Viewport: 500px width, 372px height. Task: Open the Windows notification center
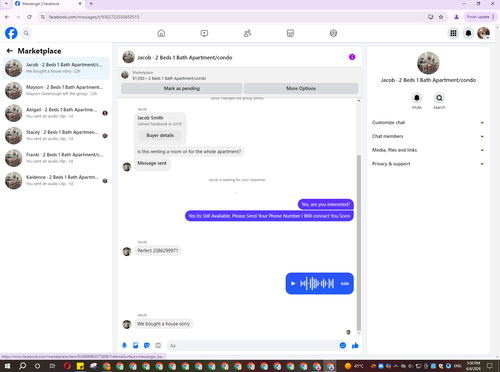pyautogui.click(x=489, y=366)
